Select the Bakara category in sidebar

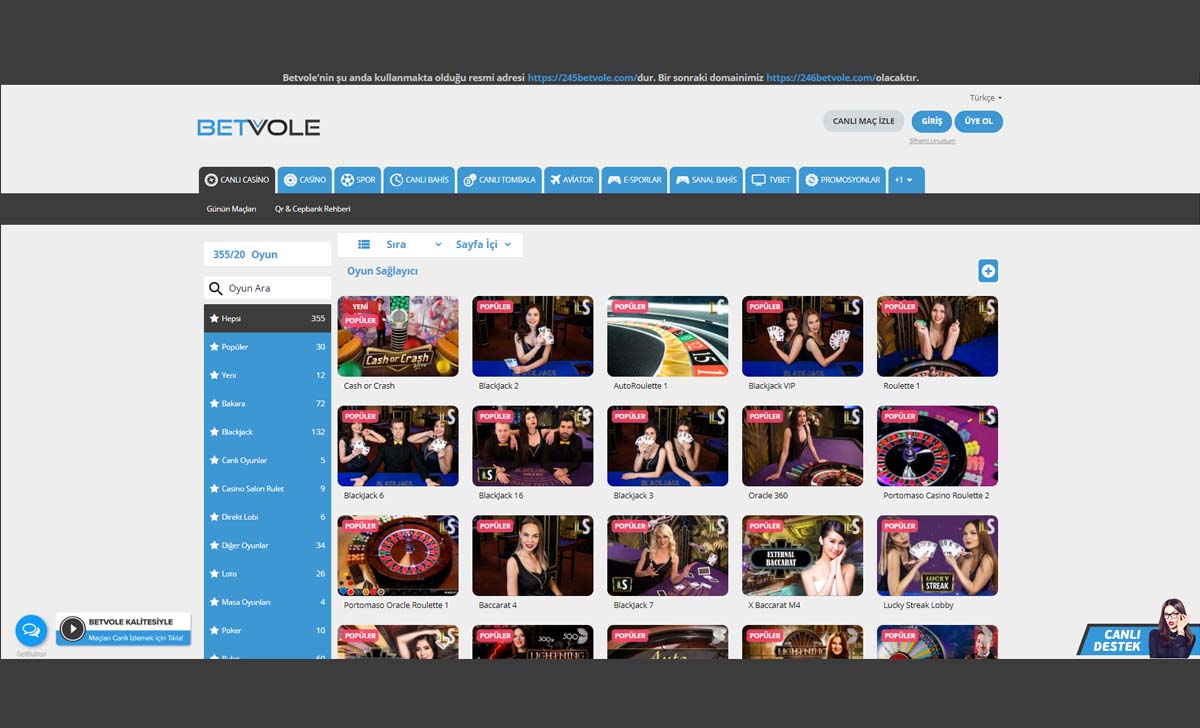[x=267, y=403]
